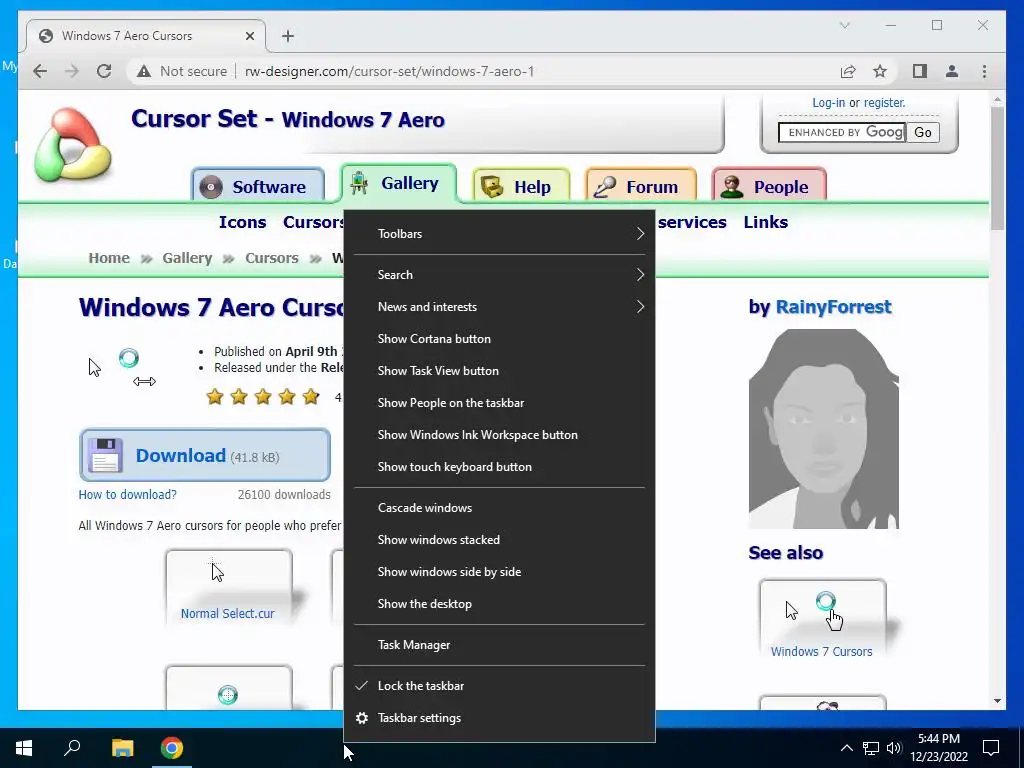
Task: Expand News and interests submenu
Action: pos(499,307)
